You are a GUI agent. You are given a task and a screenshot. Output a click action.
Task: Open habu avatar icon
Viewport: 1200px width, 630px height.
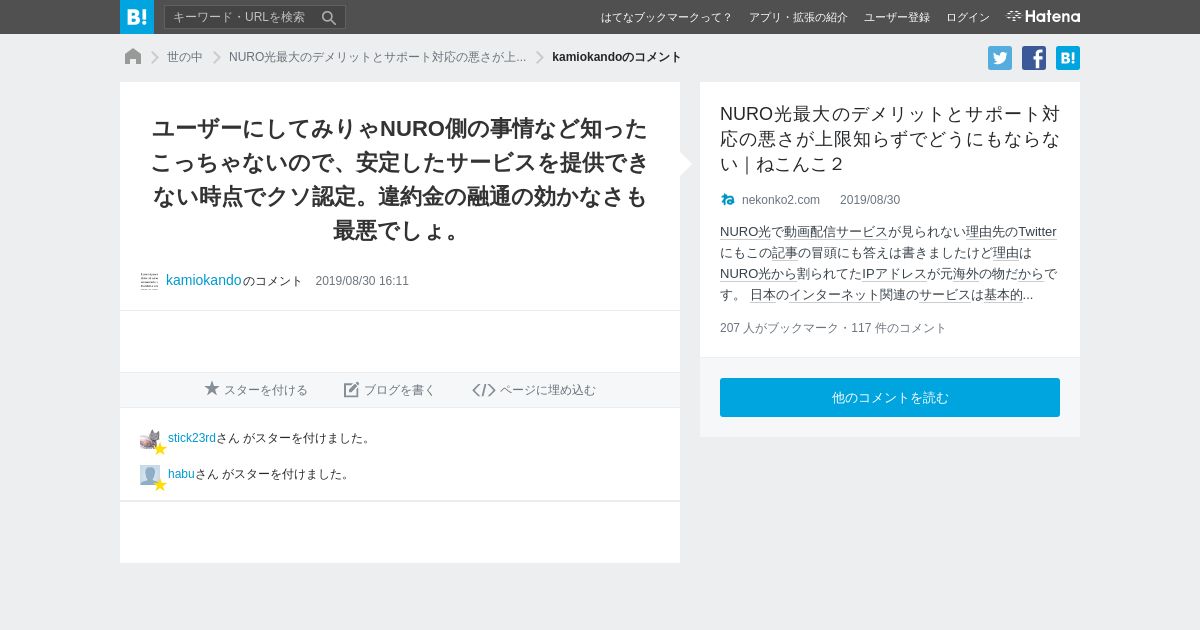151,476
